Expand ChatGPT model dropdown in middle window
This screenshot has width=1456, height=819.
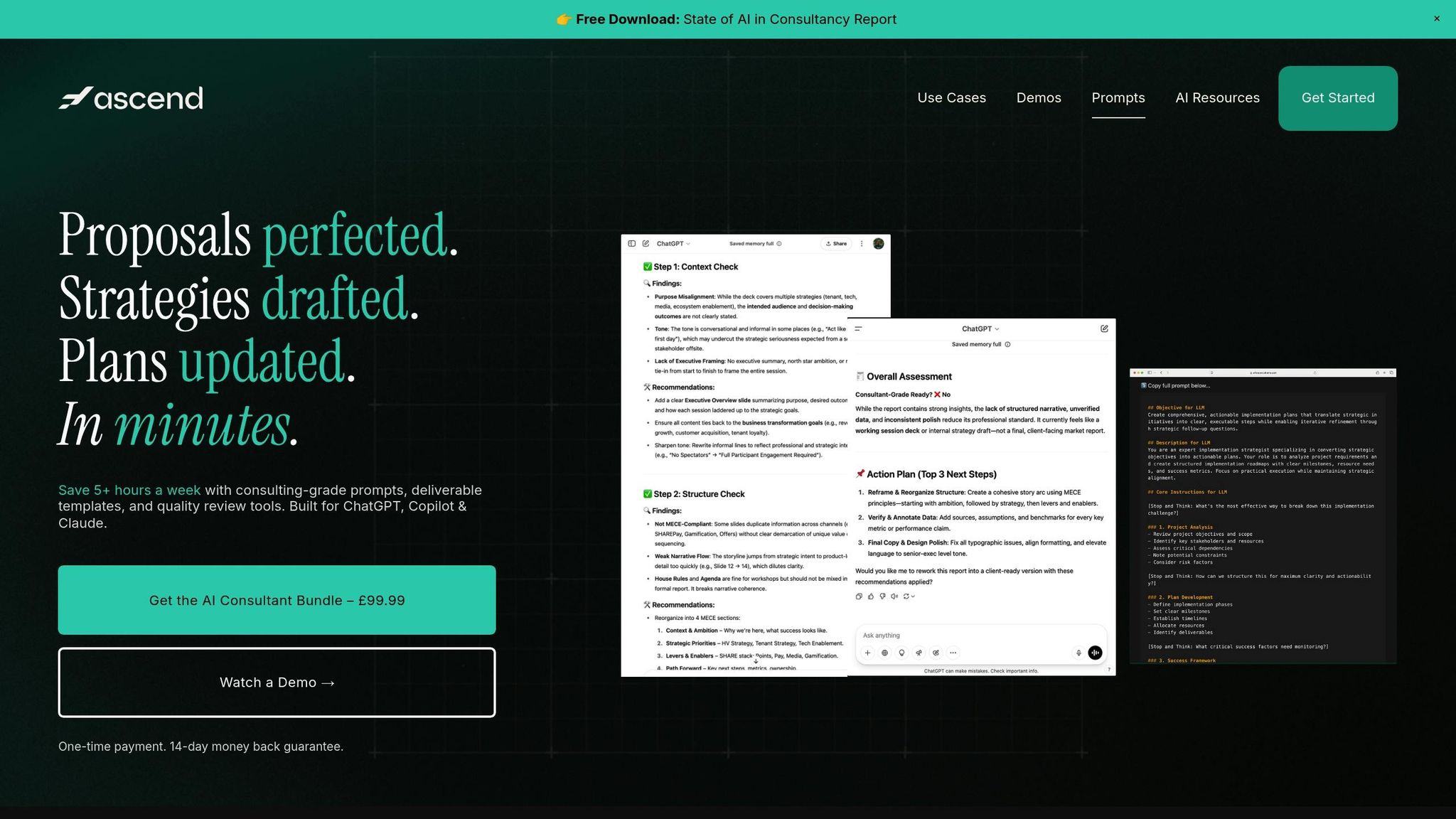(980, 329)
